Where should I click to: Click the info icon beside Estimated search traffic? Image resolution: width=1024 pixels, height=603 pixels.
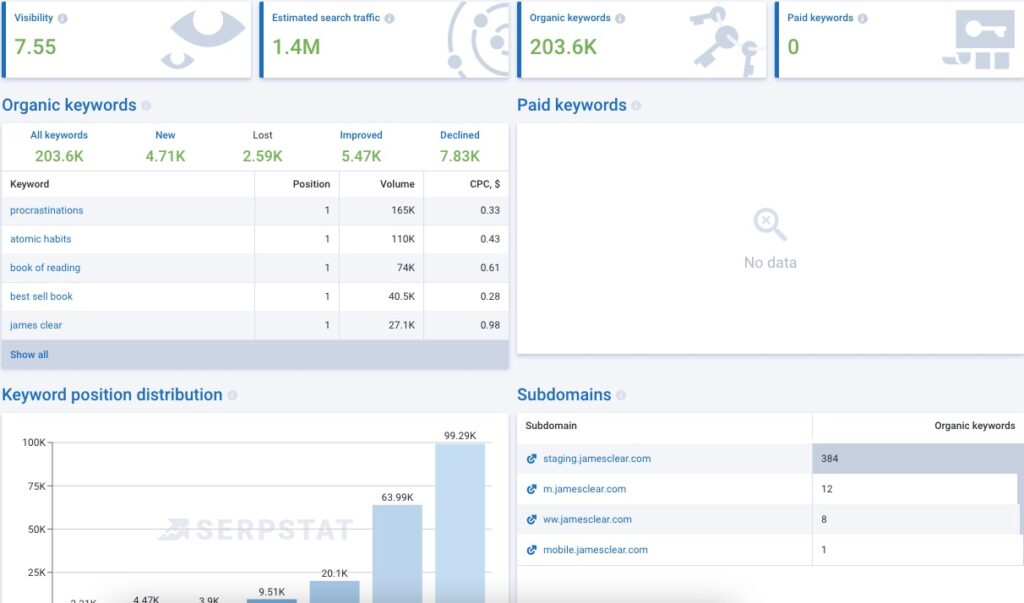390,18
